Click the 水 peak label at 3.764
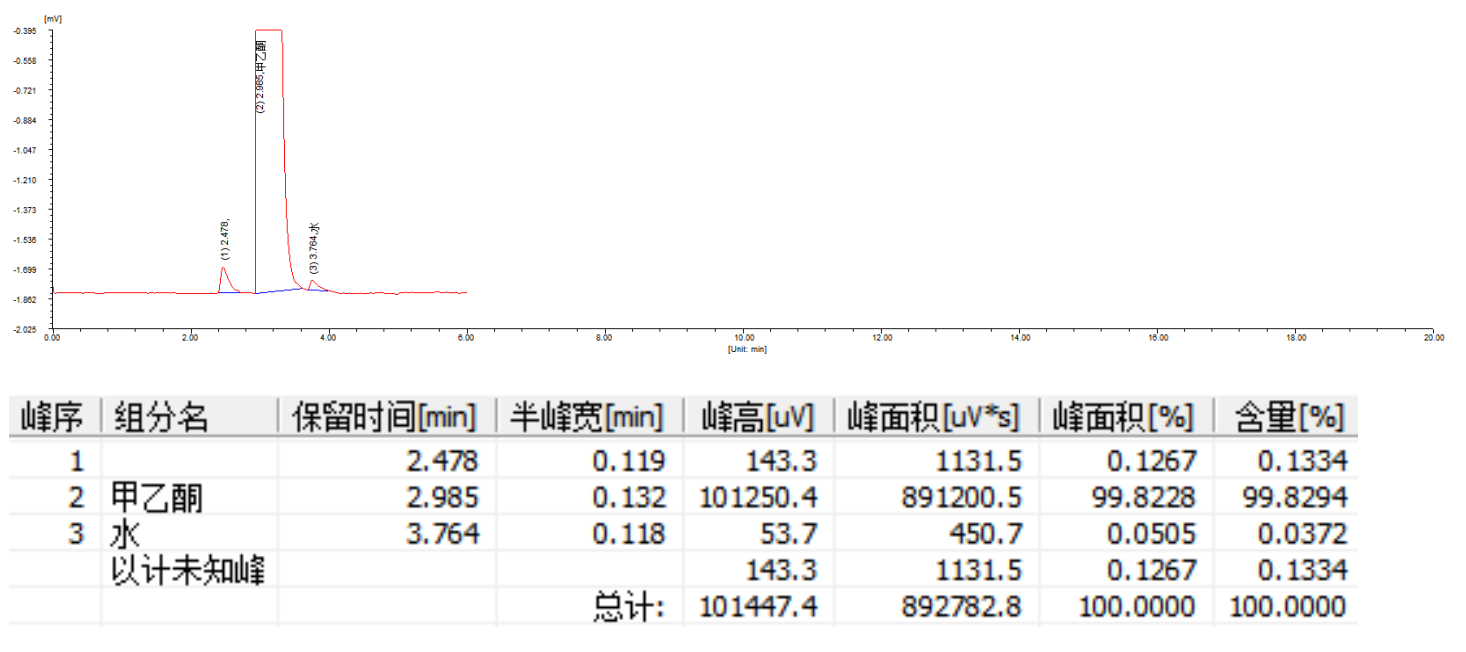 [x=314, y=248]
